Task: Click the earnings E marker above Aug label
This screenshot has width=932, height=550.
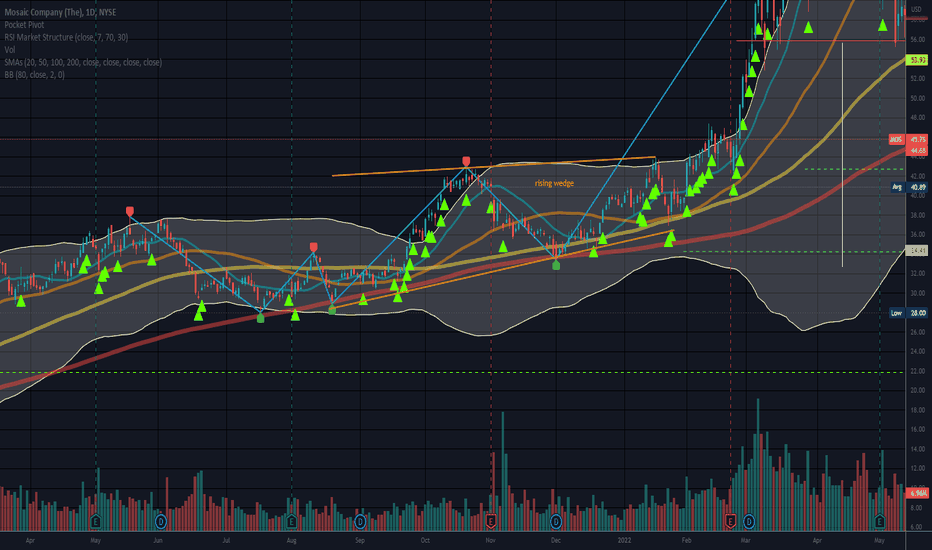Action: (x=291, y=521)
